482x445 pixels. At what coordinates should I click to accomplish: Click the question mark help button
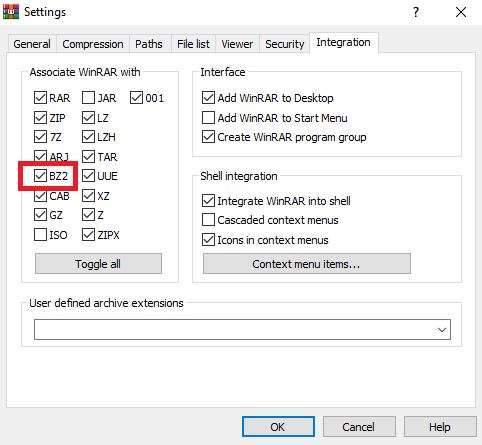pyautogui.click(x=416, y=12)
